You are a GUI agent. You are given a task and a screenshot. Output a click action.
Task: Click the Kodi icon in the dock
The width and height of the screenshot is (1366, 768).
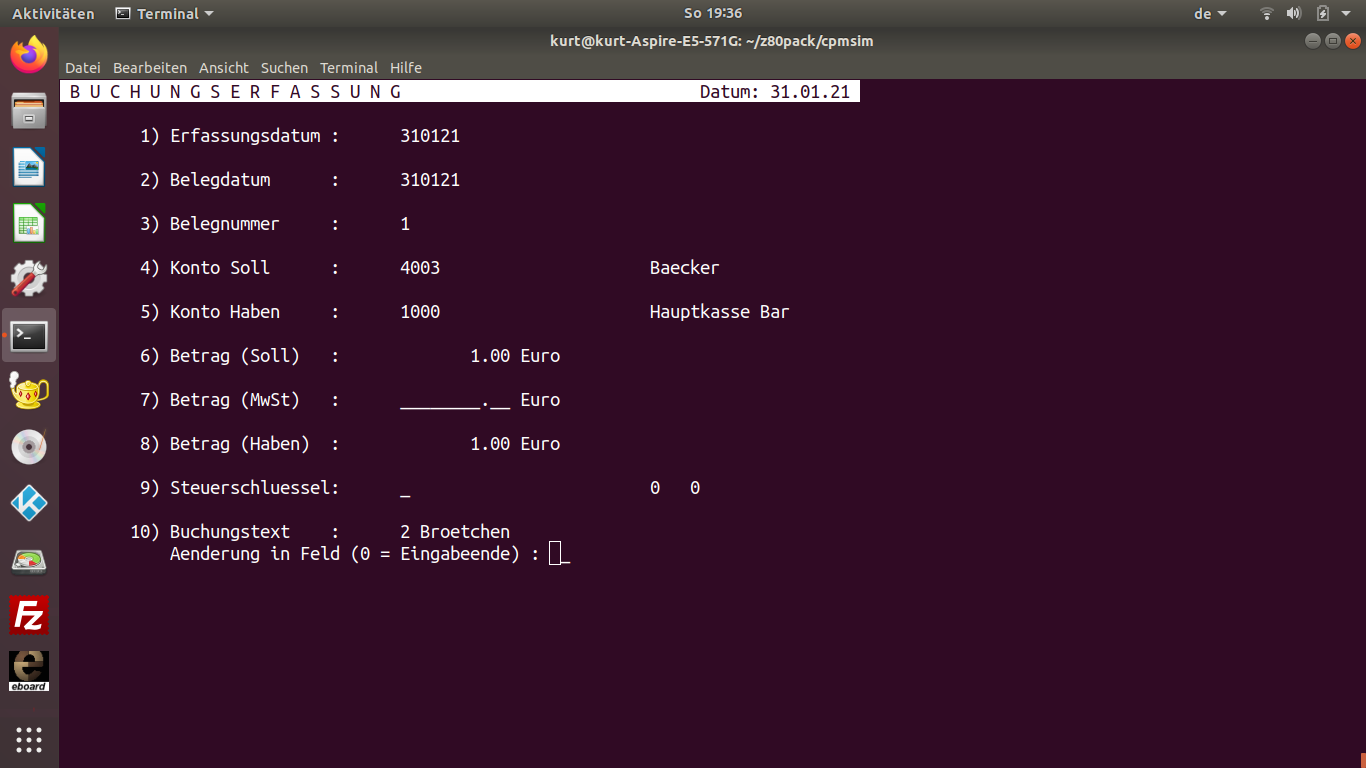(x=29, y=503)
